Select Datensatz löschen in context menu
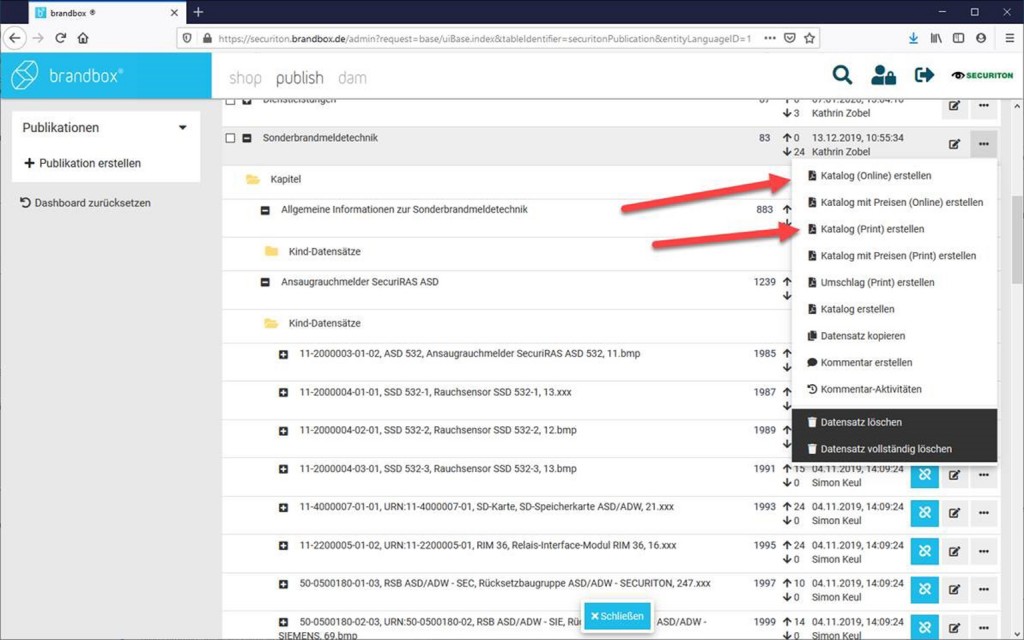Image resolution: width=1024 pixels, height=640 pixels. pyautogui.click(x=860, y=422)
